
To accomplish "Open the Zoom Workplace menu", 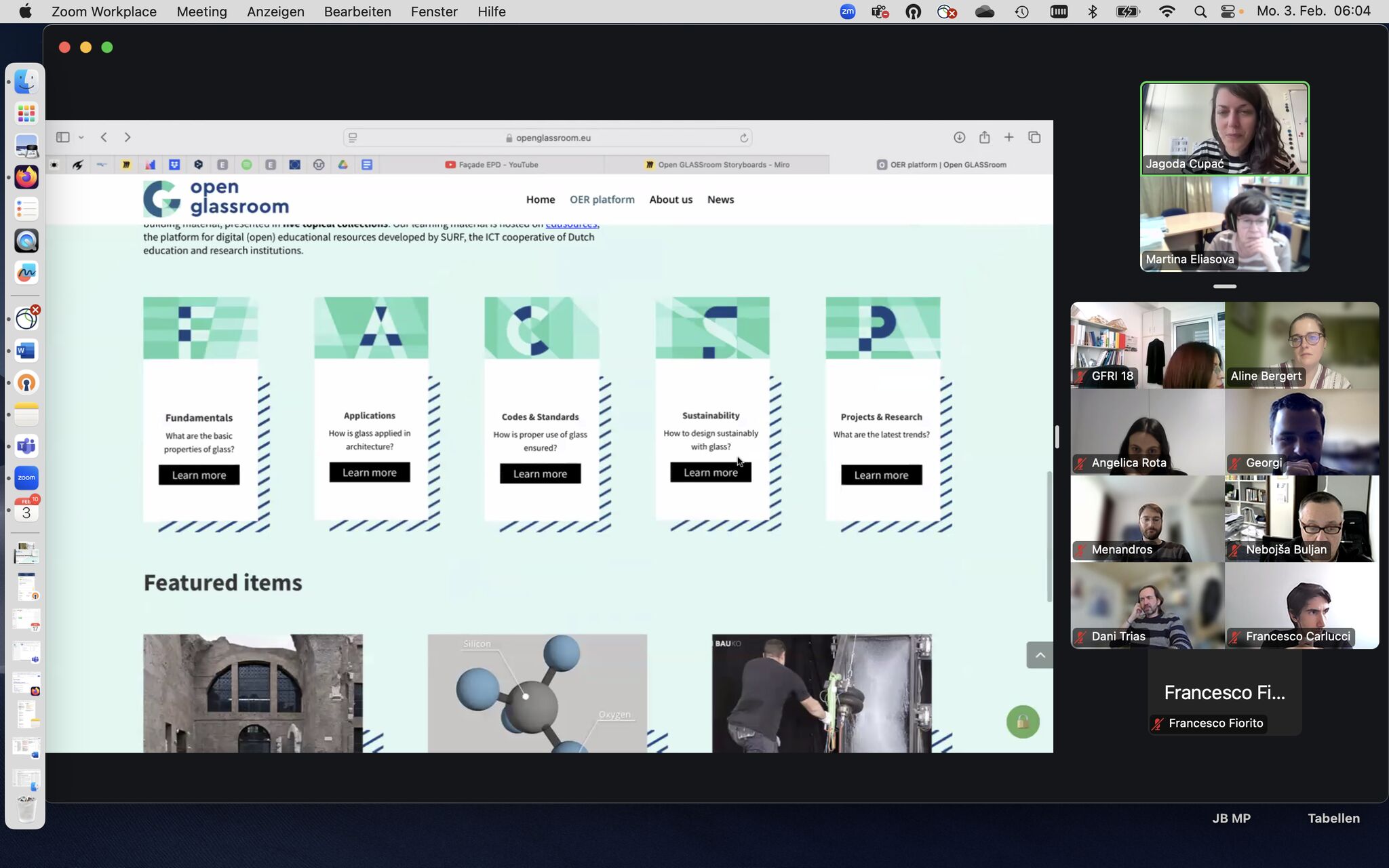I will pos(104,12).
